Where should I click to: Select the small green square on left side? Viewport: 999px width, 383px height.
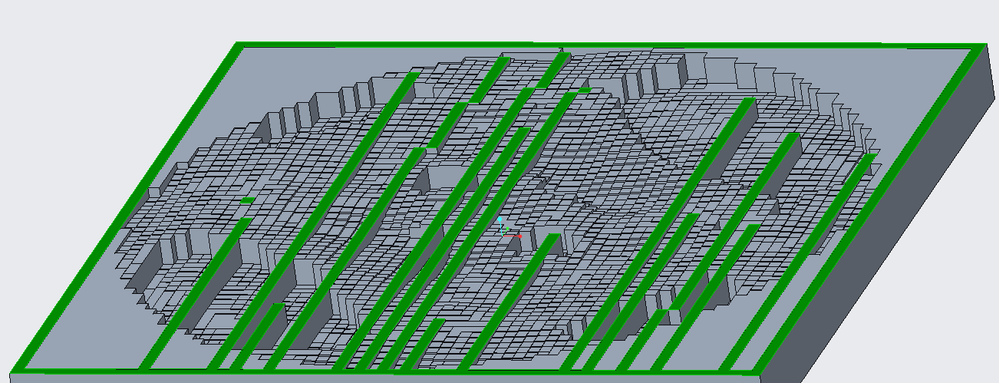[247, 200]
